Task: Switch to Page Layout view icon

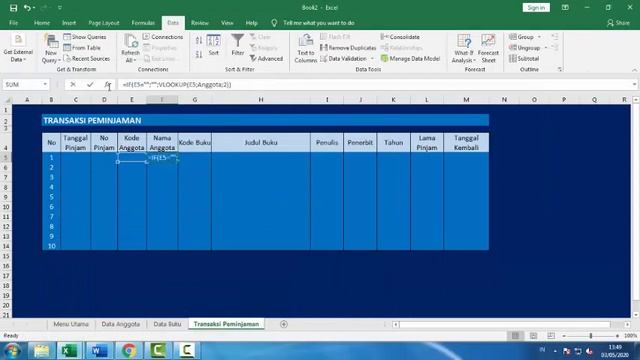Action: click(533, 336)
